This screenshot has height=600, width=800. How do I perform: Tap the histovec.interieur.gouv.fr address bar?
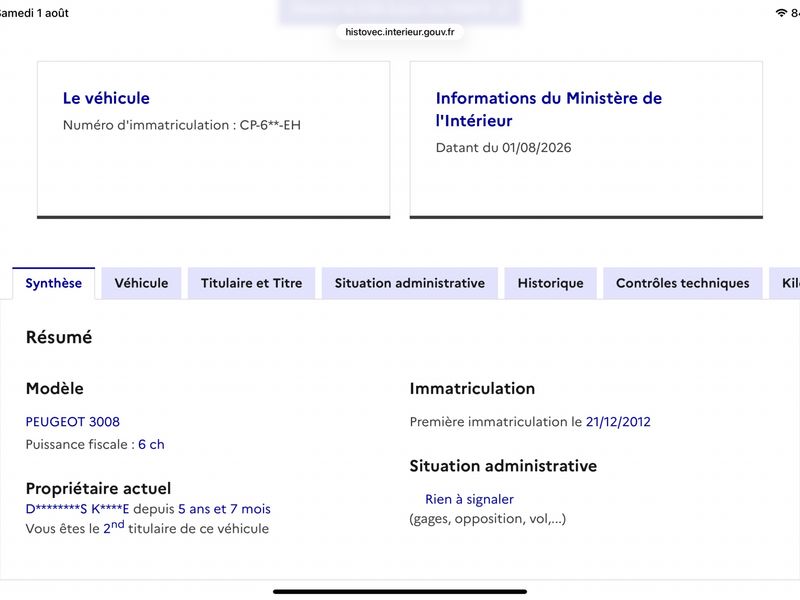(x=400, y=32)
